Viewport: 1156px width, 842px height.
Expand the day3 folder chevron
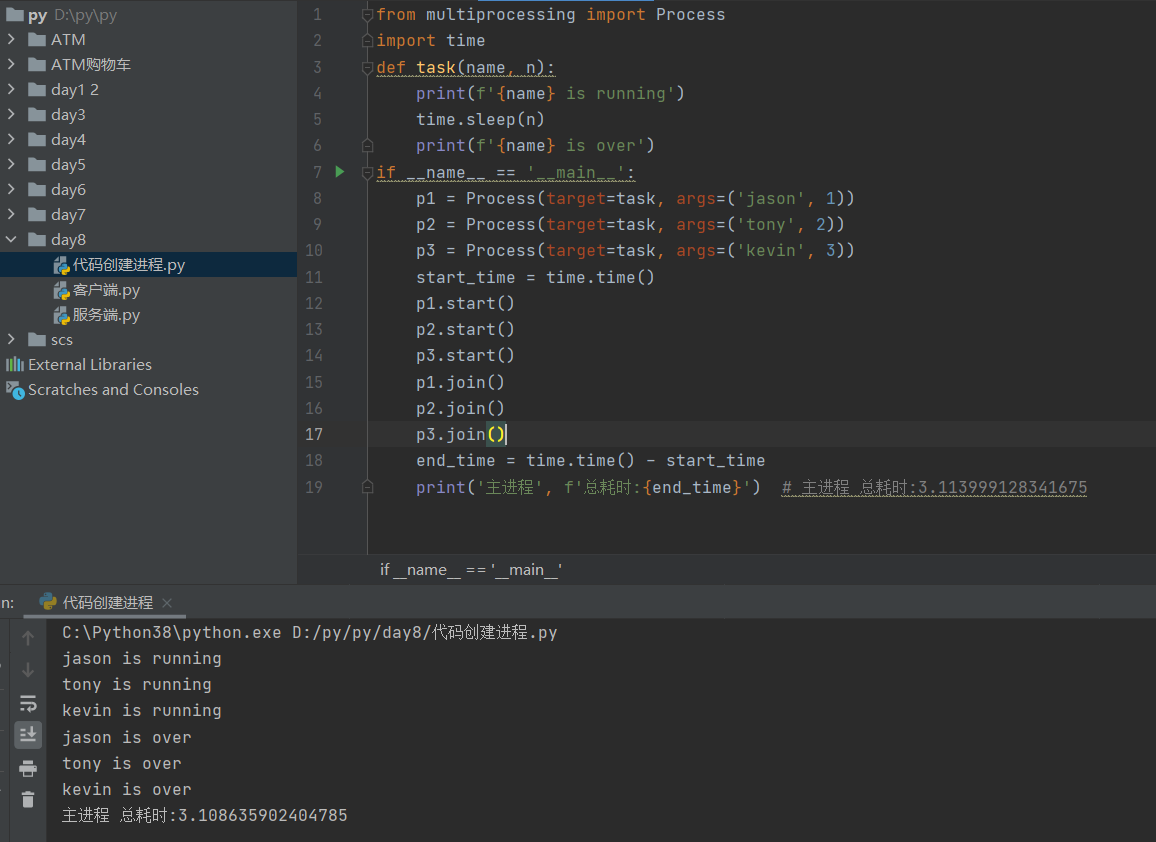coord(11,115)
